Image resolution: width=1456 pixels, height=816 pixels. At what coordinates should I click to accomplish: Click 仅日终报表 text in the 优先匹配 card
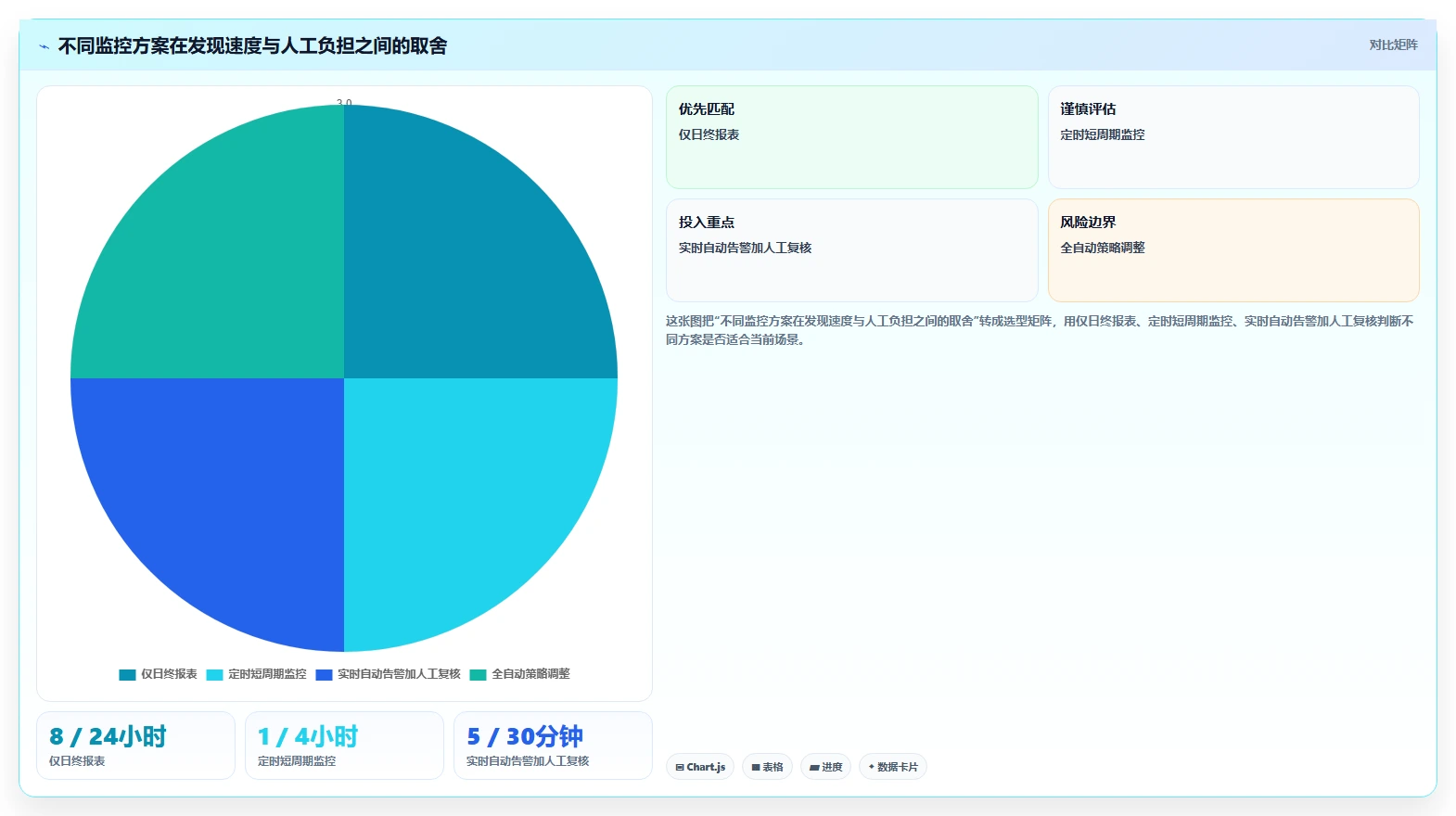point(709,134)
